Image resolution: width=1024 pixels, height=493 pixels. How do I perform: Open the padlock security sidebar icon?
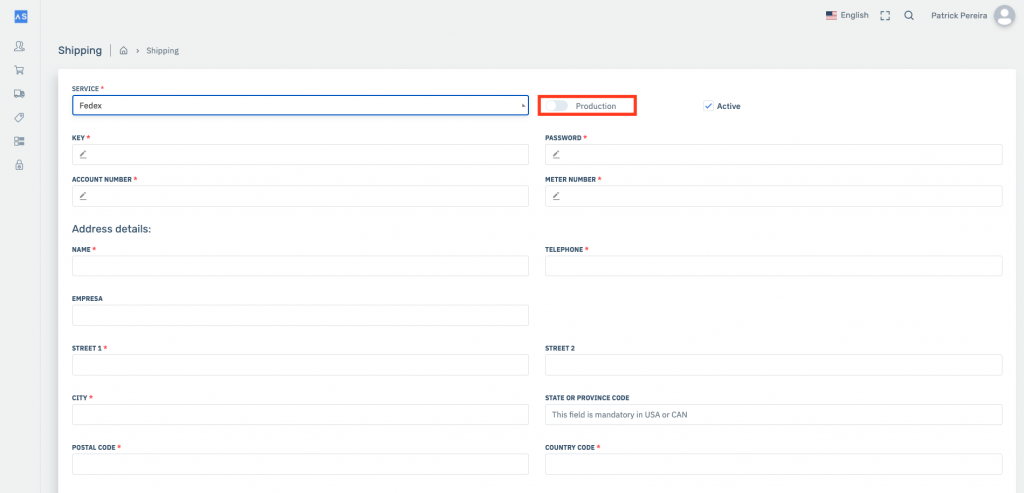coord(19,165)
